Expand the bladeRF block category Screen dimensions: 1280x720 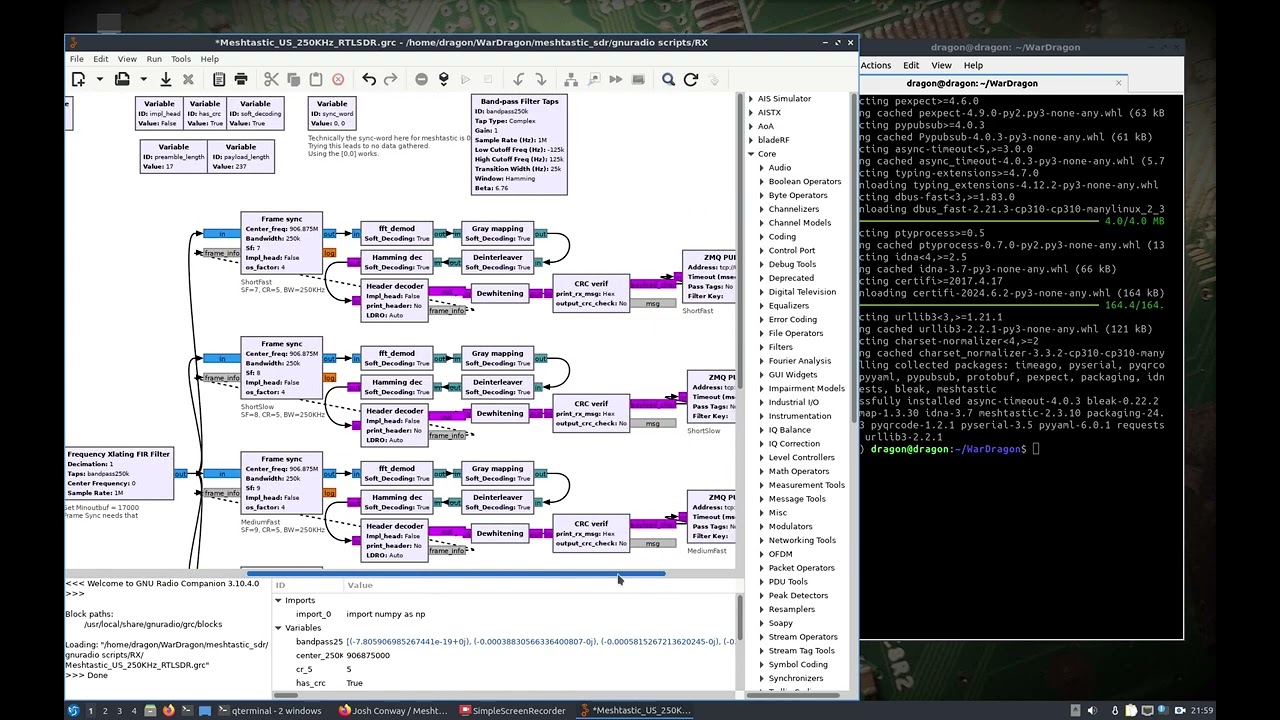point(751,140)
